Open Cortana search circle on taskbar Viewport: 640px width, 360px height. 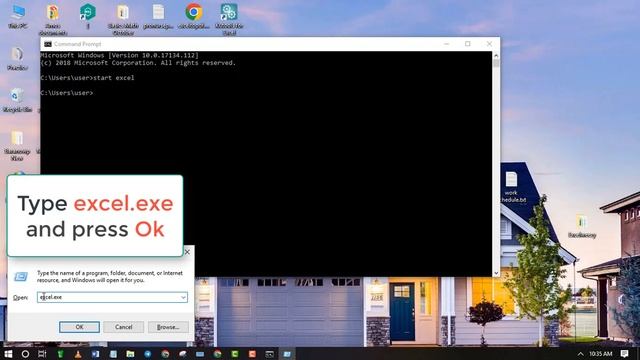(25, 354)
